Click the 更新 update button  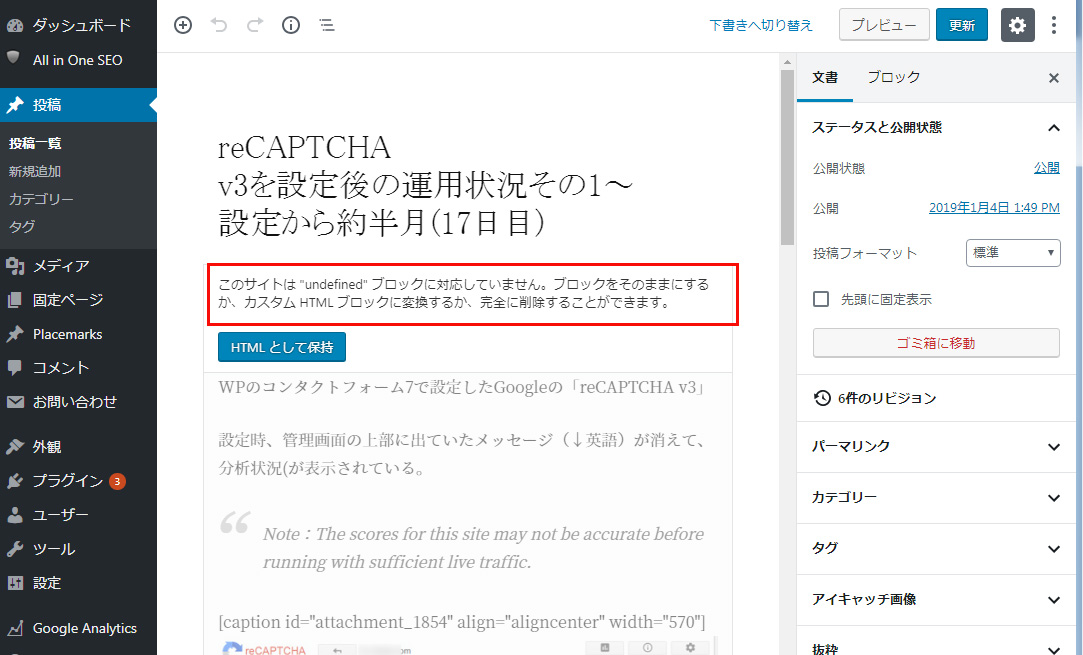962,26
